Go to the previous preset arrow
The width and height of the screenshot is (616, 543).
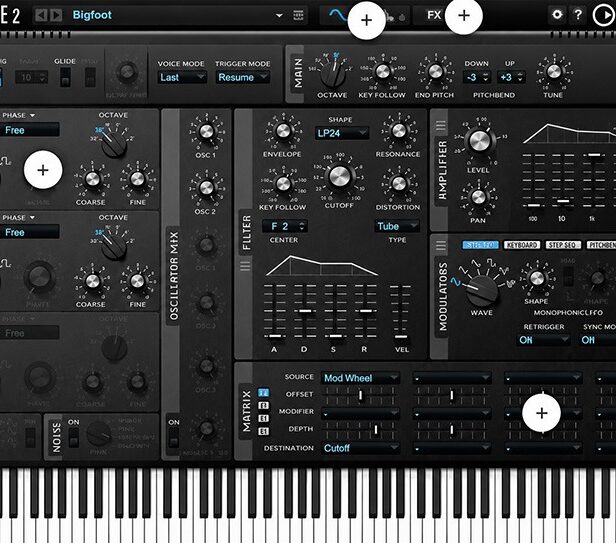point(41,15)
